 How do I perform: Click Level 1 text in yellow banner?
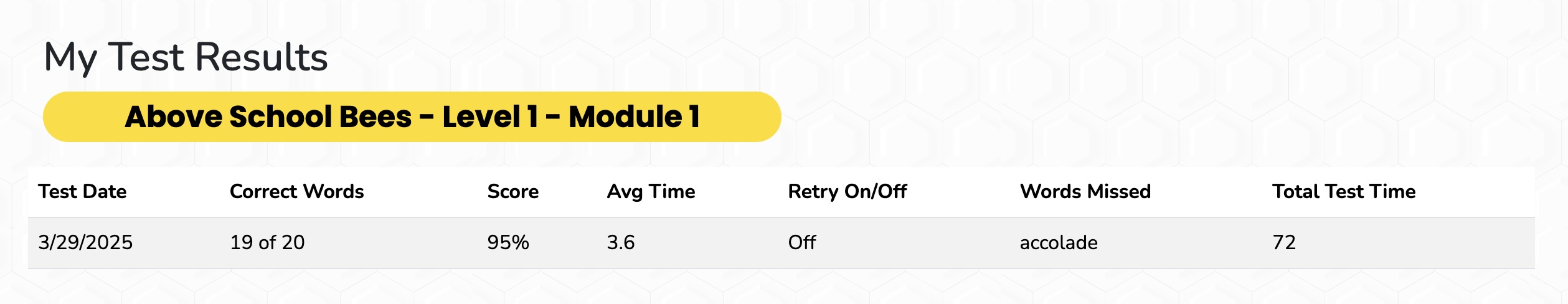(490, 116)
